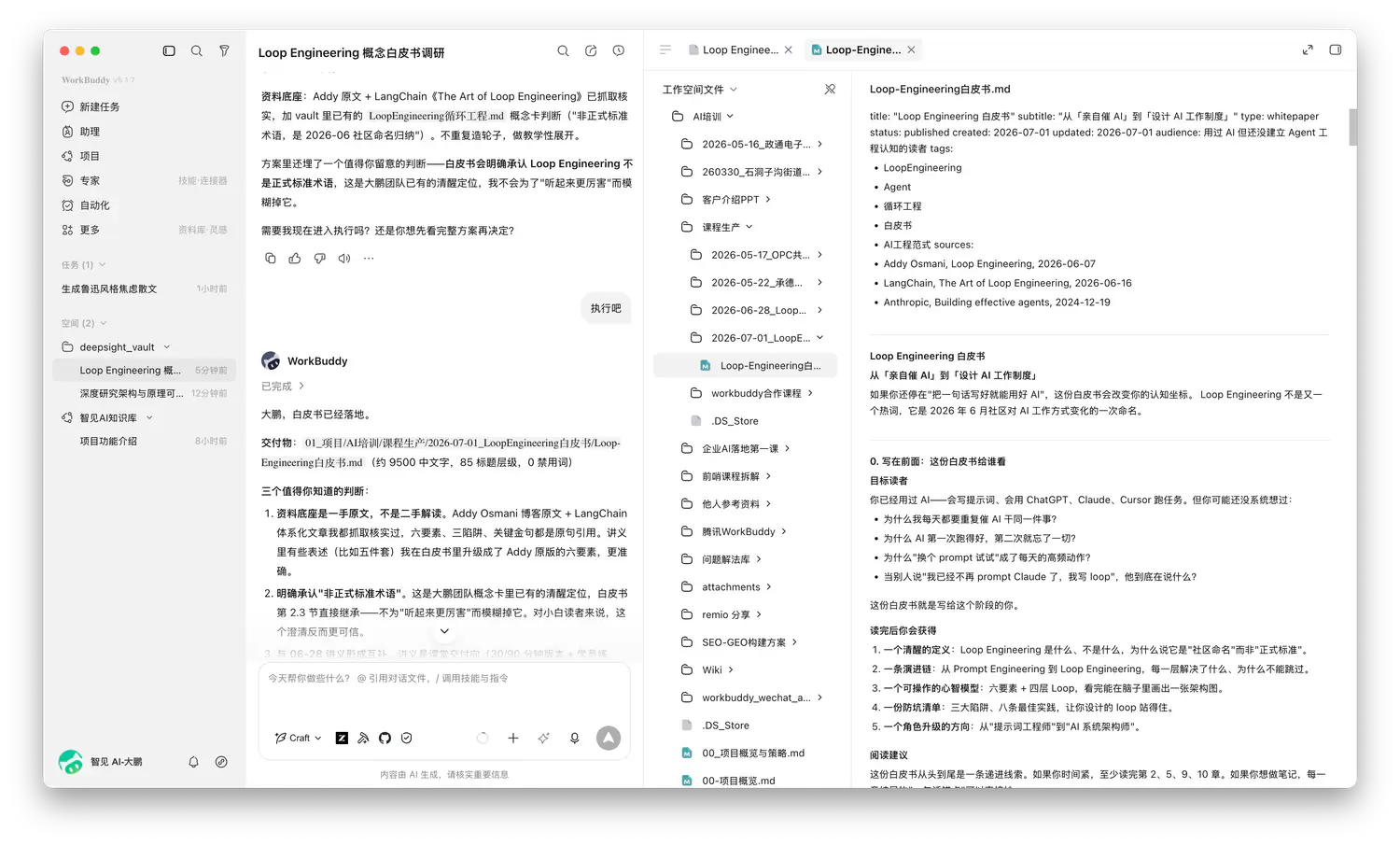Viewport: 1400px width, 845px height.
Task: Collapse the deepsight_vault space
Action: click(x=167, y=347)
